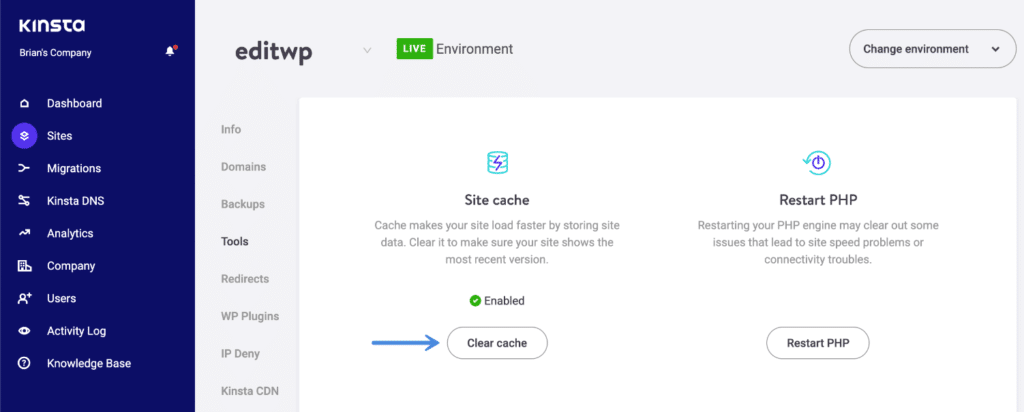The width and height of the screenshot is (1024, 412).
Task: Click the Environment label text
Action: (x=475, y=49)
